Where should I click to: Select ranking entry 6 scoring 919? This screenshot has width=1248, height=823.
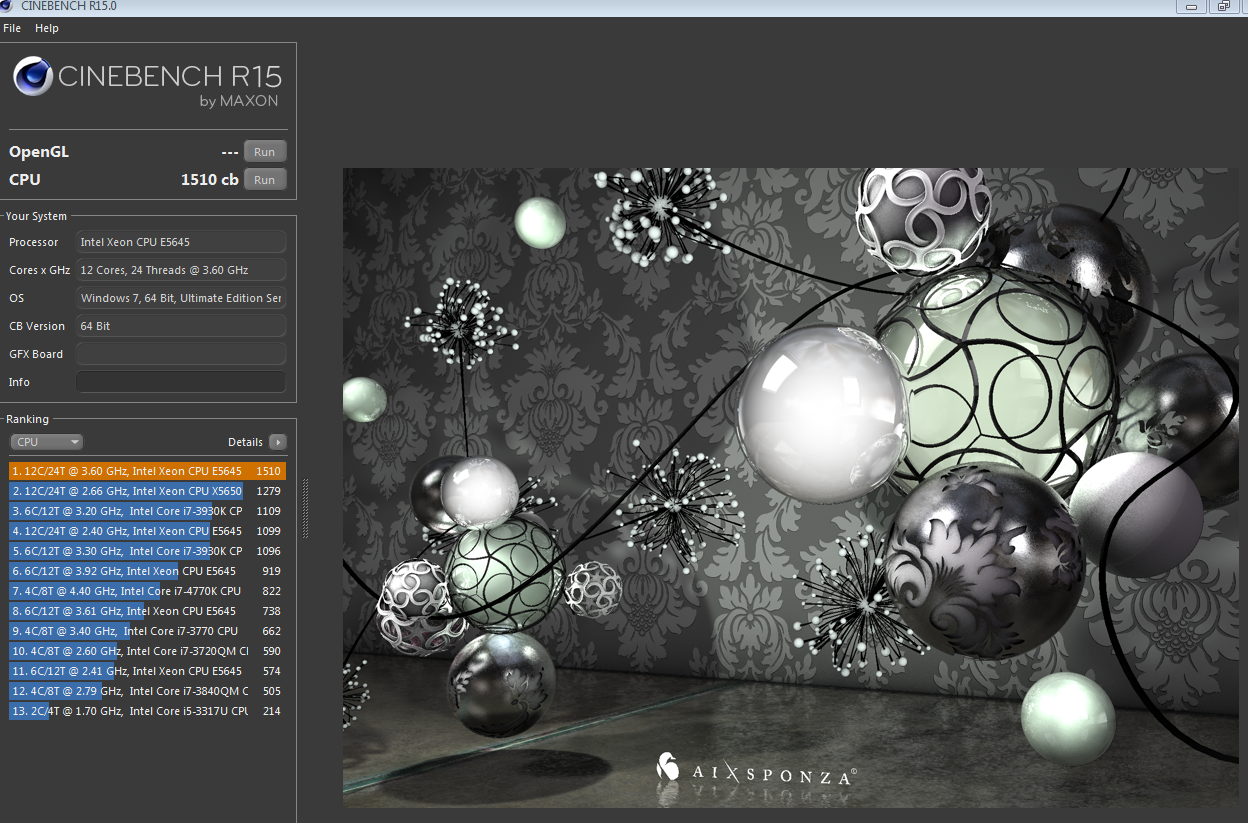click(148, 571)
